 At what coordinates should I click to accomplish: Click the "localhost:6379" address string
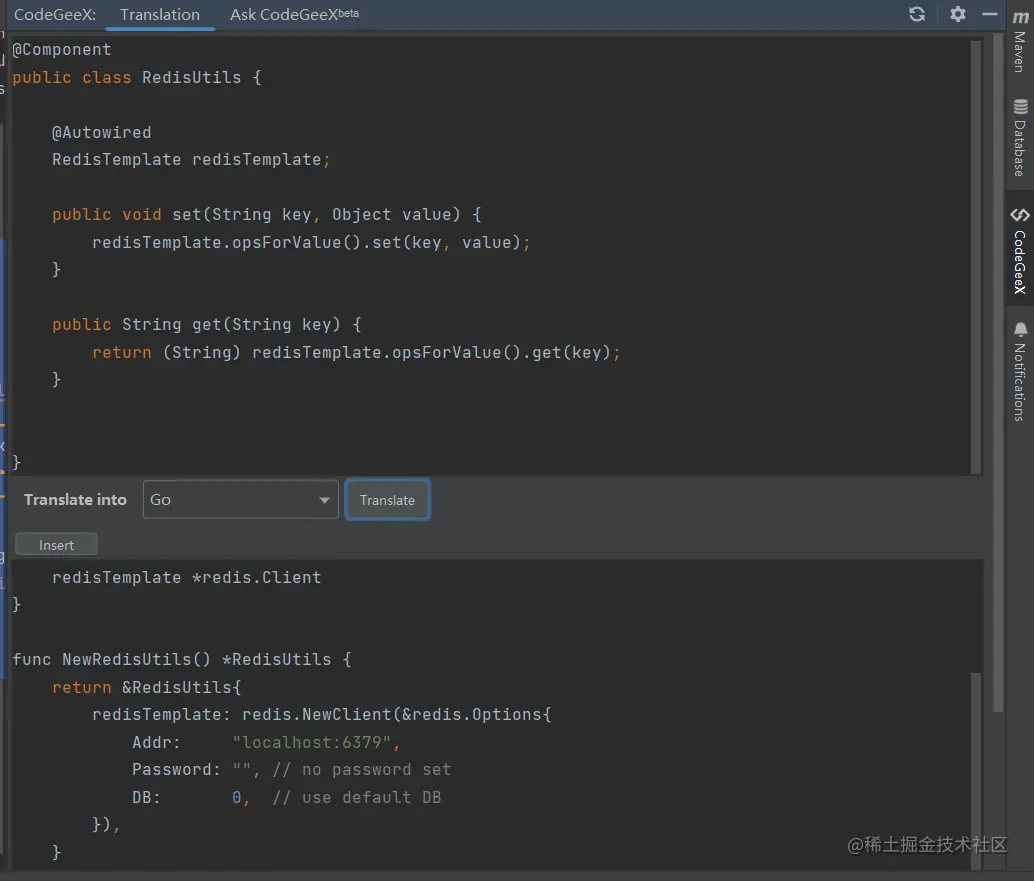click(311, 743)
